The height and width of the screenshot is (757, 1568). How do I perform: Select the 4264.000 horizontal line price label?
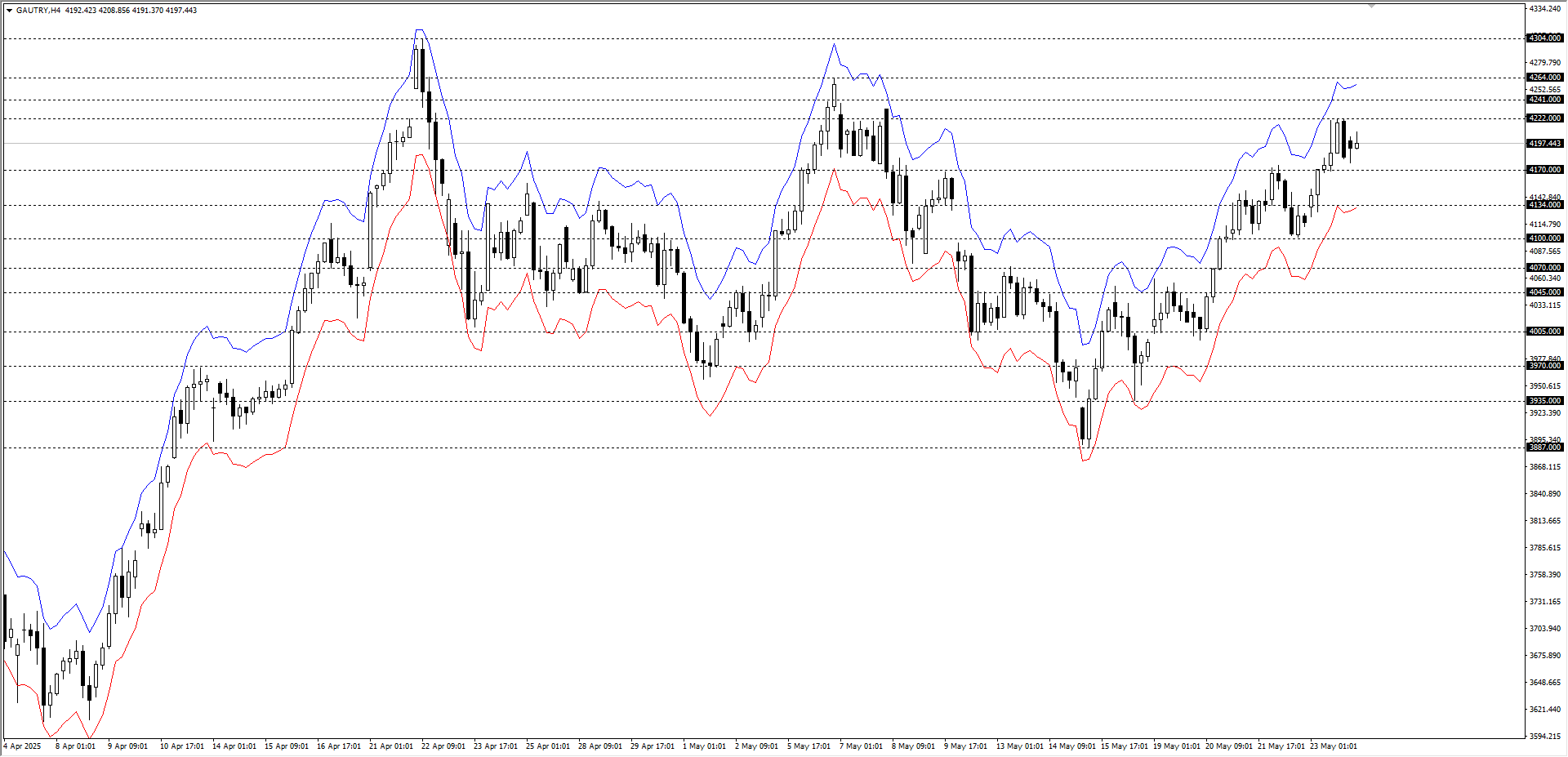[x=1544, y=78]
